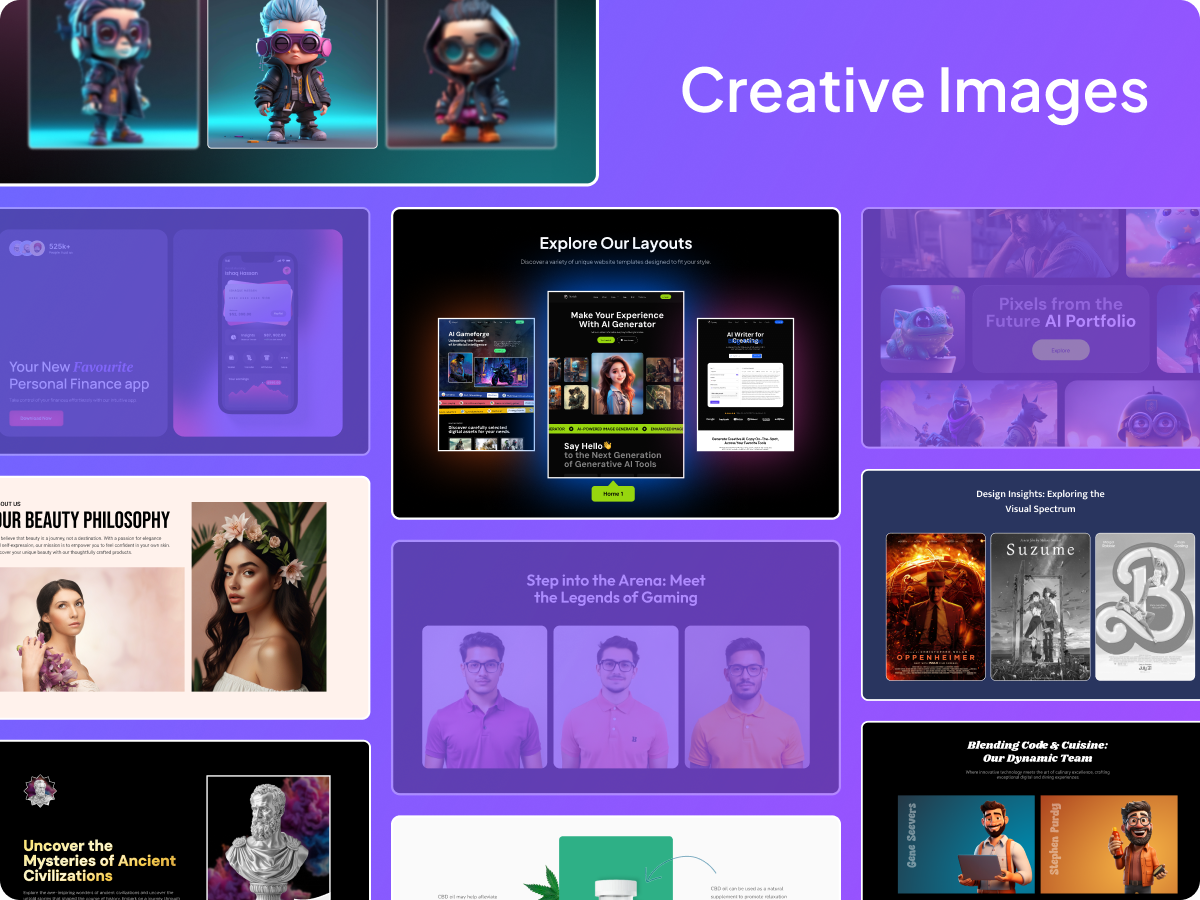Tap the three-dots more icon in phone app

(x=284, y=357)
